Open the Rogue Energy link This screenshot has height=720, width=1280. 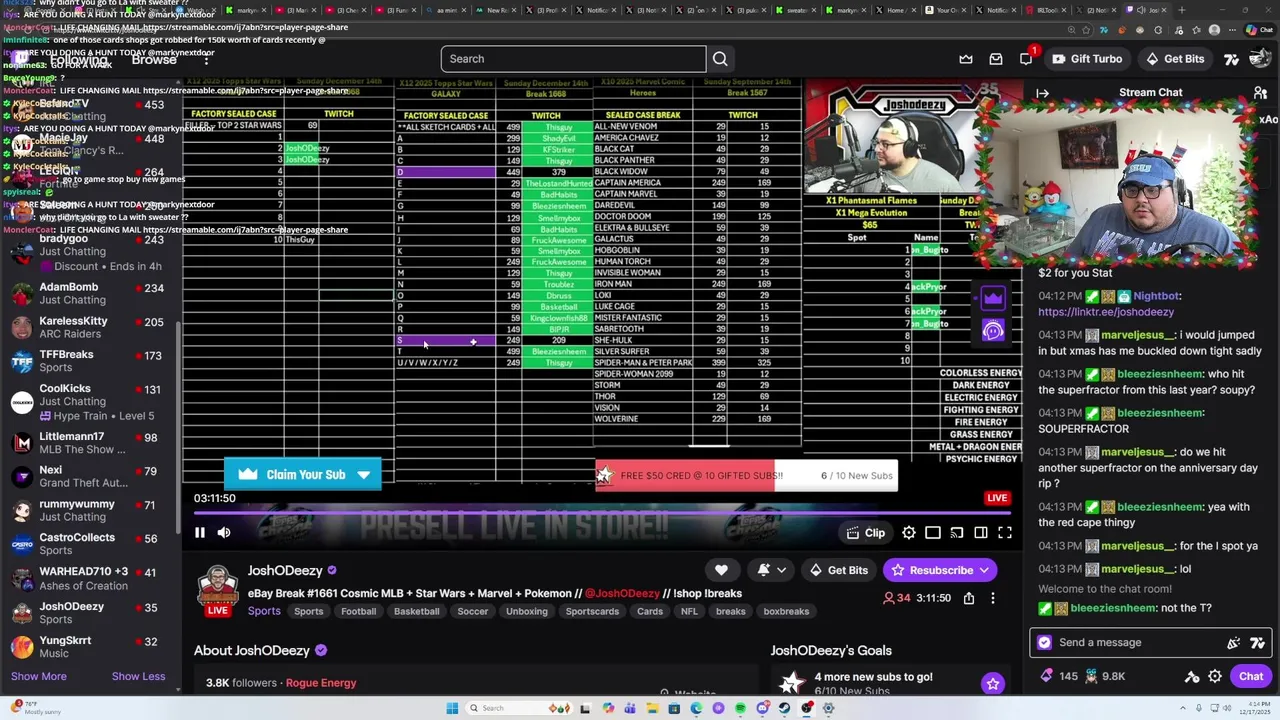point(321,683)
